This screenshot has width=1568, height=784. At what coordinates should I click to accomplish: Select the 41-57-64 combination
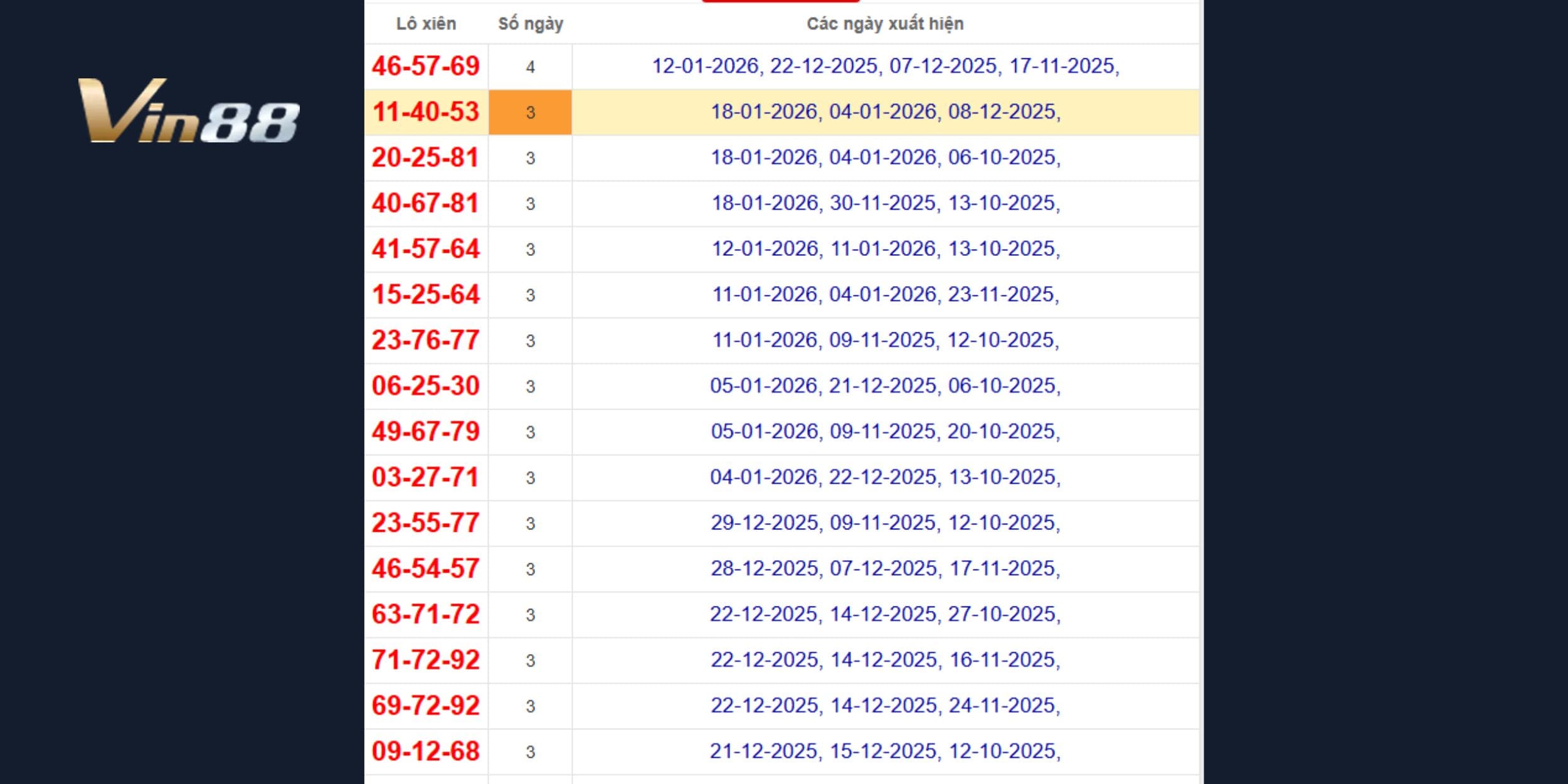(x=425, y=249)
